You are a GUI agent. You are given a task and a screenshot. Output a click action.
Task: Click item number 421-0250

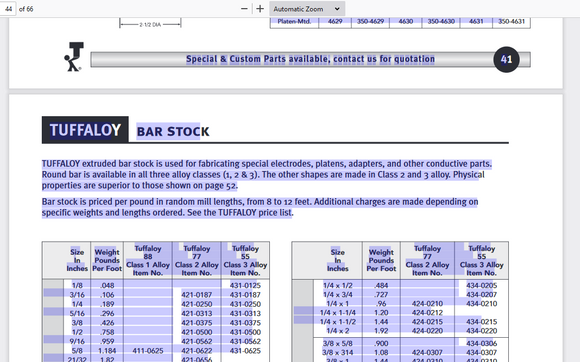point(196,304)
